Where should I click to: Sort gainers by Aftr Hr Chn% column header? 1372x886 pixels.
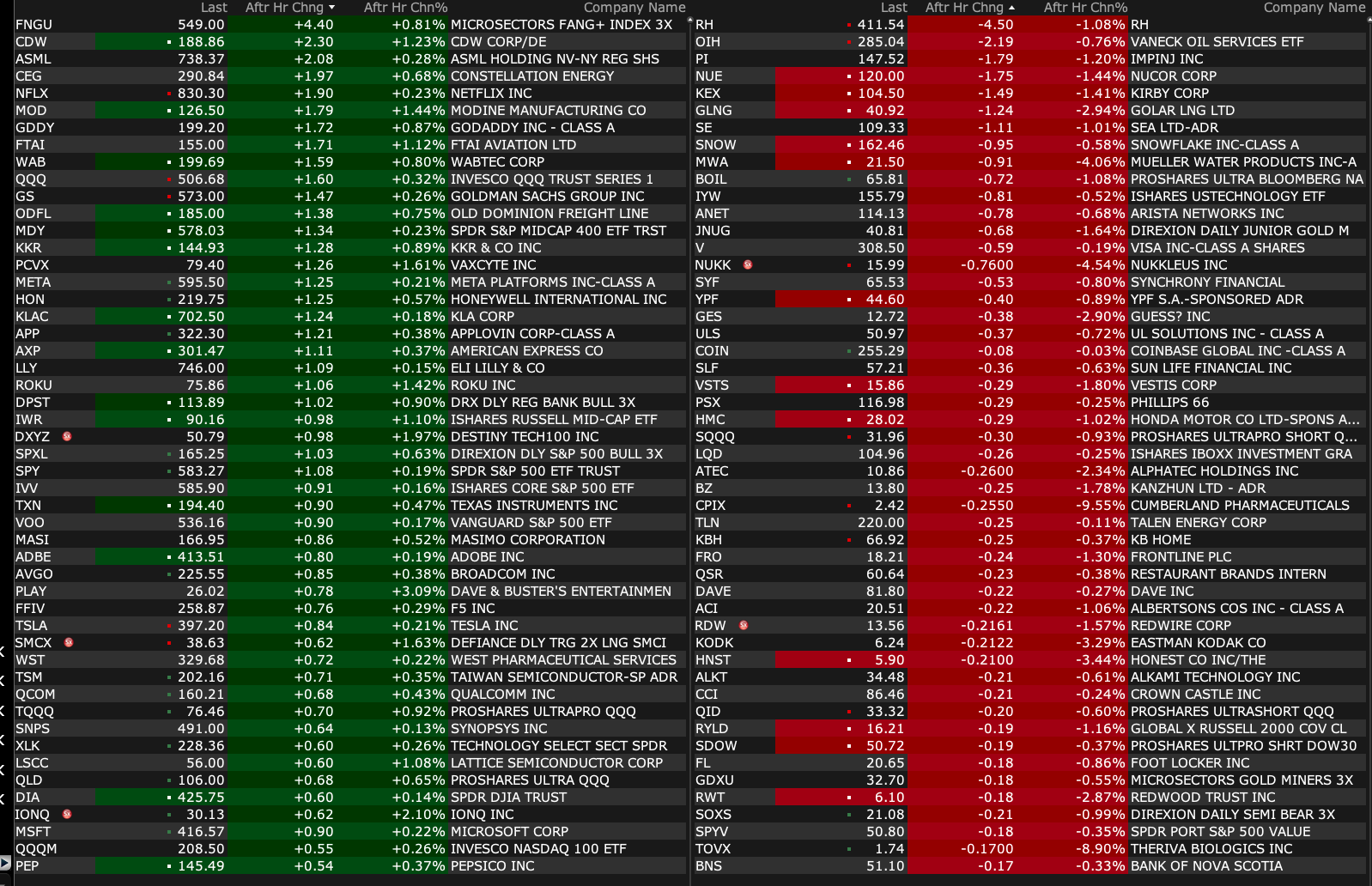[405, 8]
